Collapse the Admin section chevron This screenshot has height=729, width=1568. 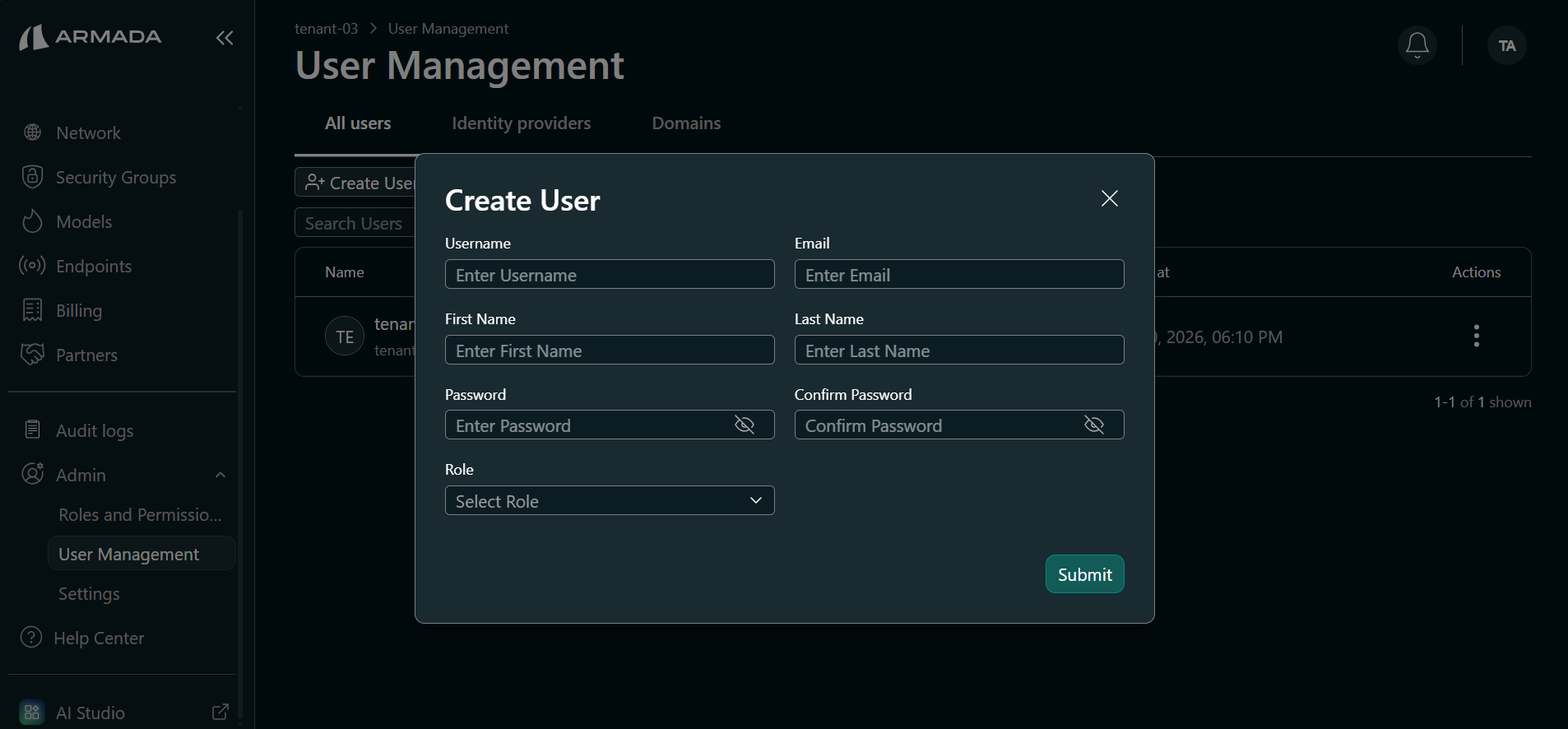(x=220, y=475)
